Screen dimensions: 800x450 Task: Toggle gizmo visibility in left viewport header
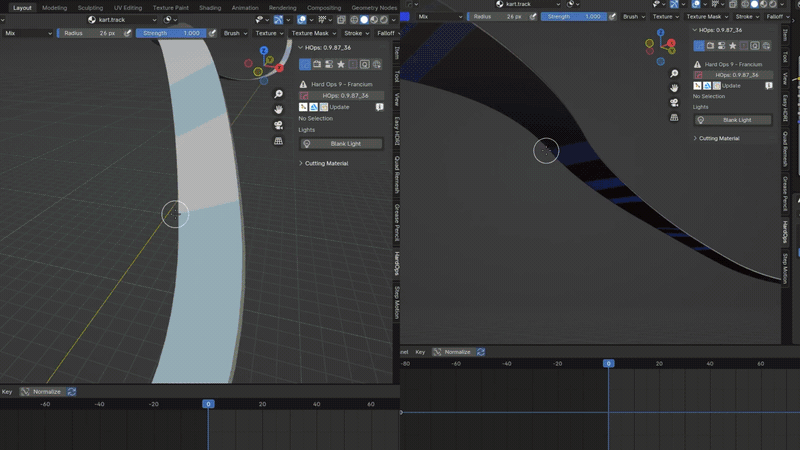click(x=278, y=20)
